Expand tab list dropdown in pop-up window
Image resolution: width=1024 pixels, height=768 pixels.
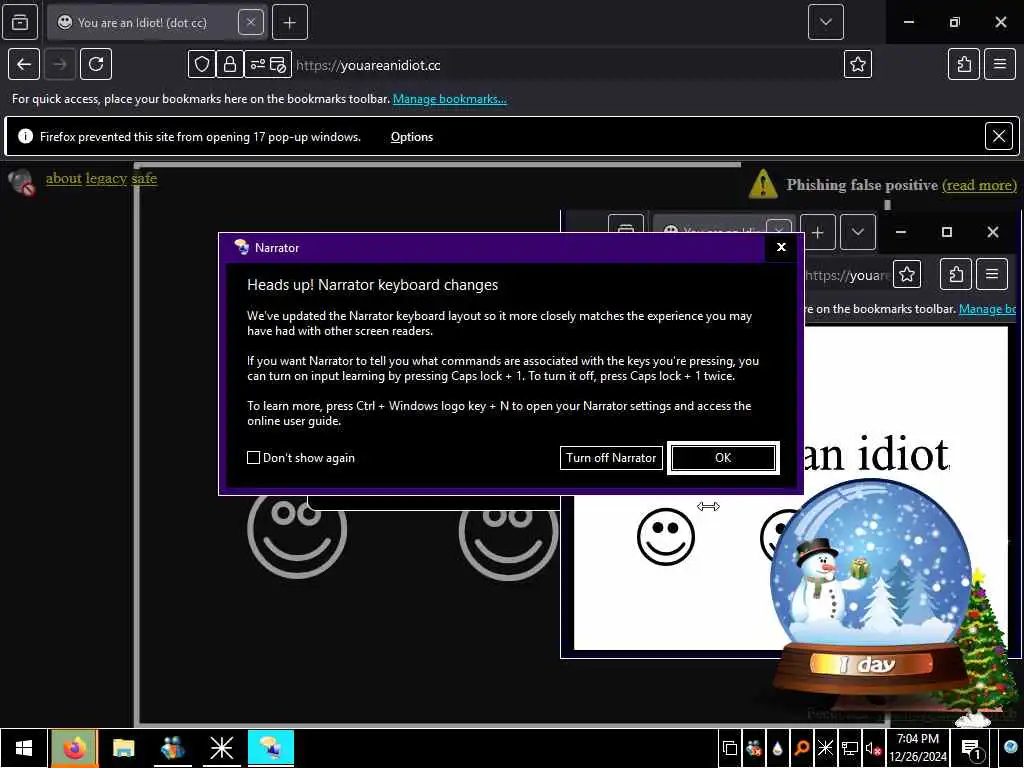point(857,232)
